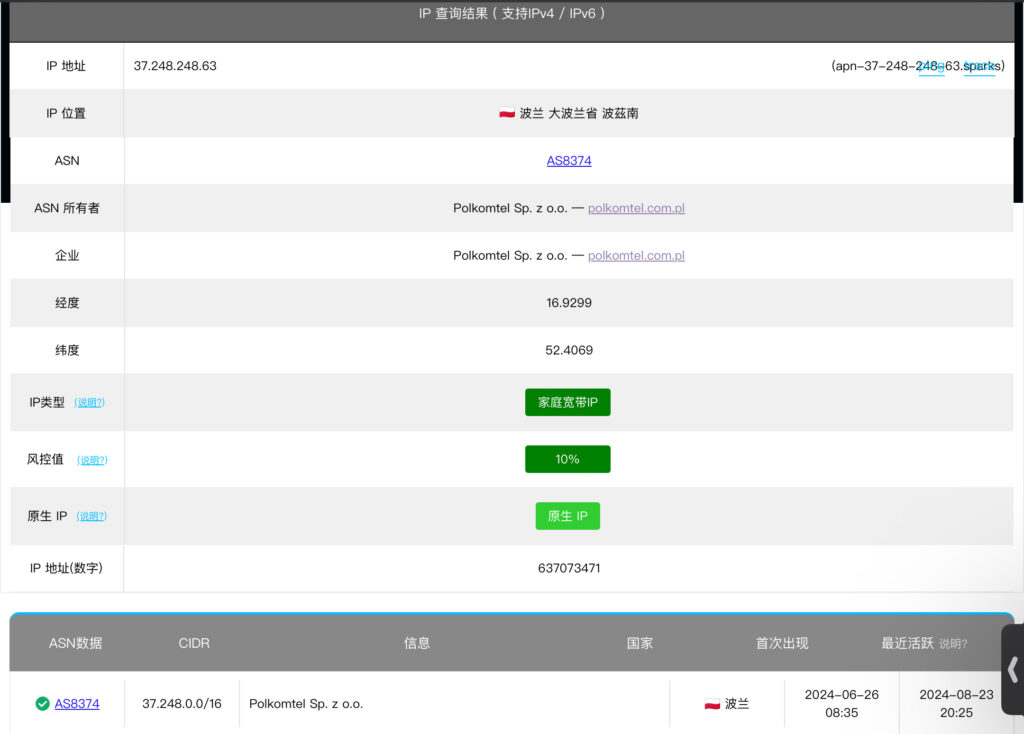
Task: Click the 家庭宽带IP green badge
Action: coord(567,402)
